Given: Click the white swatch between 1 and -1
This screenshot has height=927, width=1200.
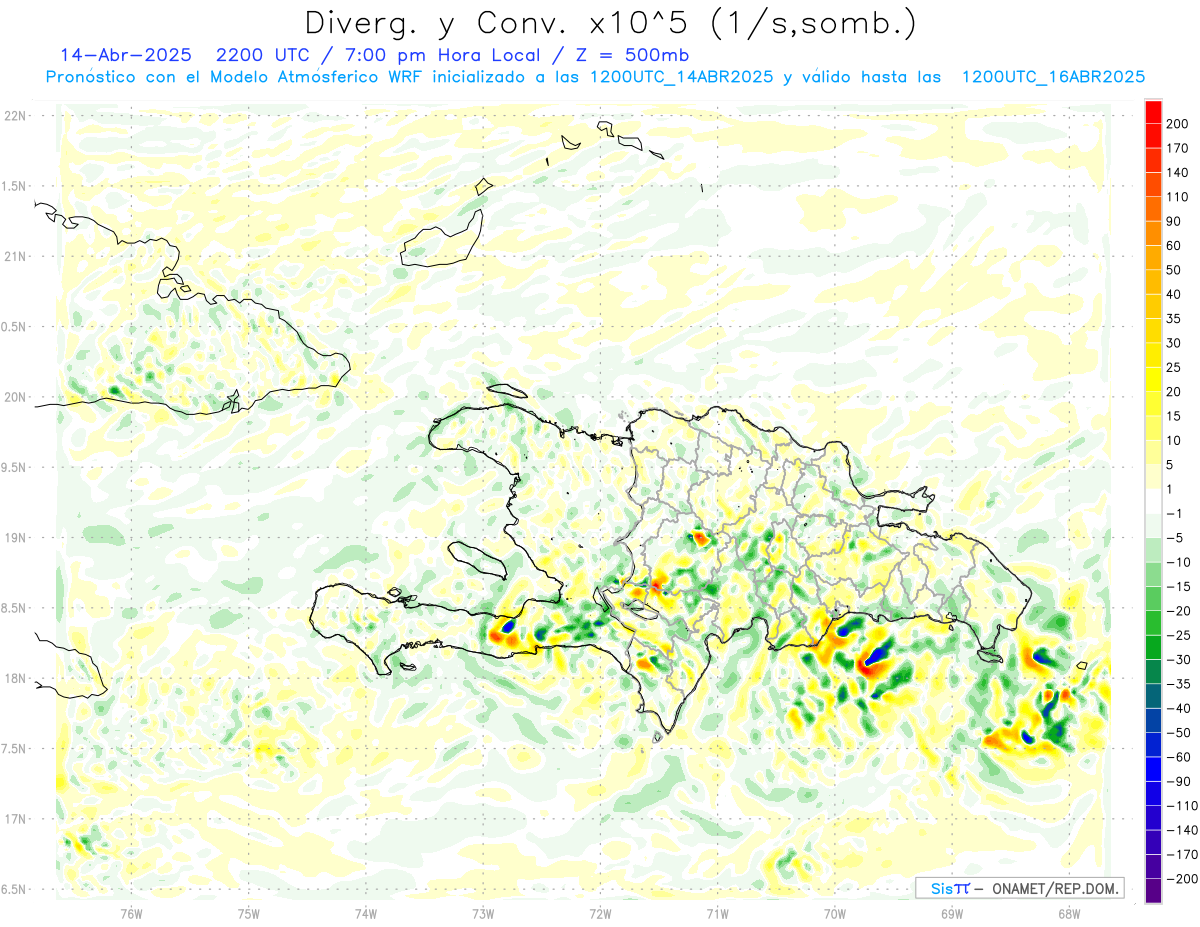Looking at the screenshot, I should pos(1153,501).
